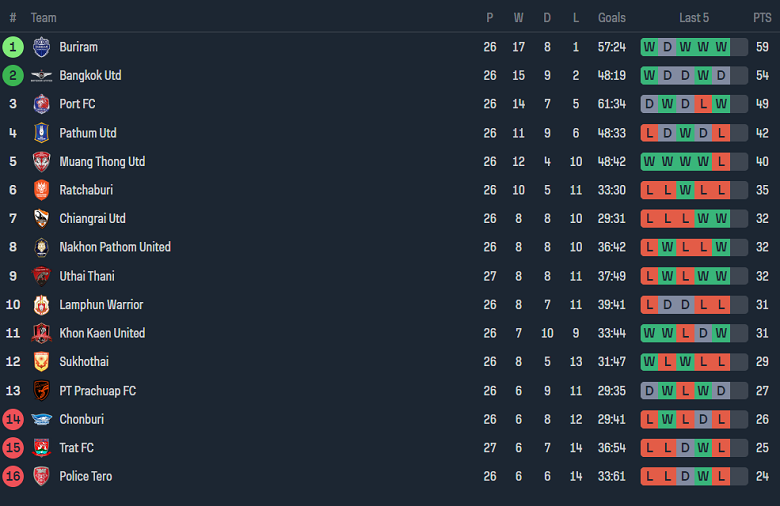Sort table by PTS column header

(x=762, y=18)
